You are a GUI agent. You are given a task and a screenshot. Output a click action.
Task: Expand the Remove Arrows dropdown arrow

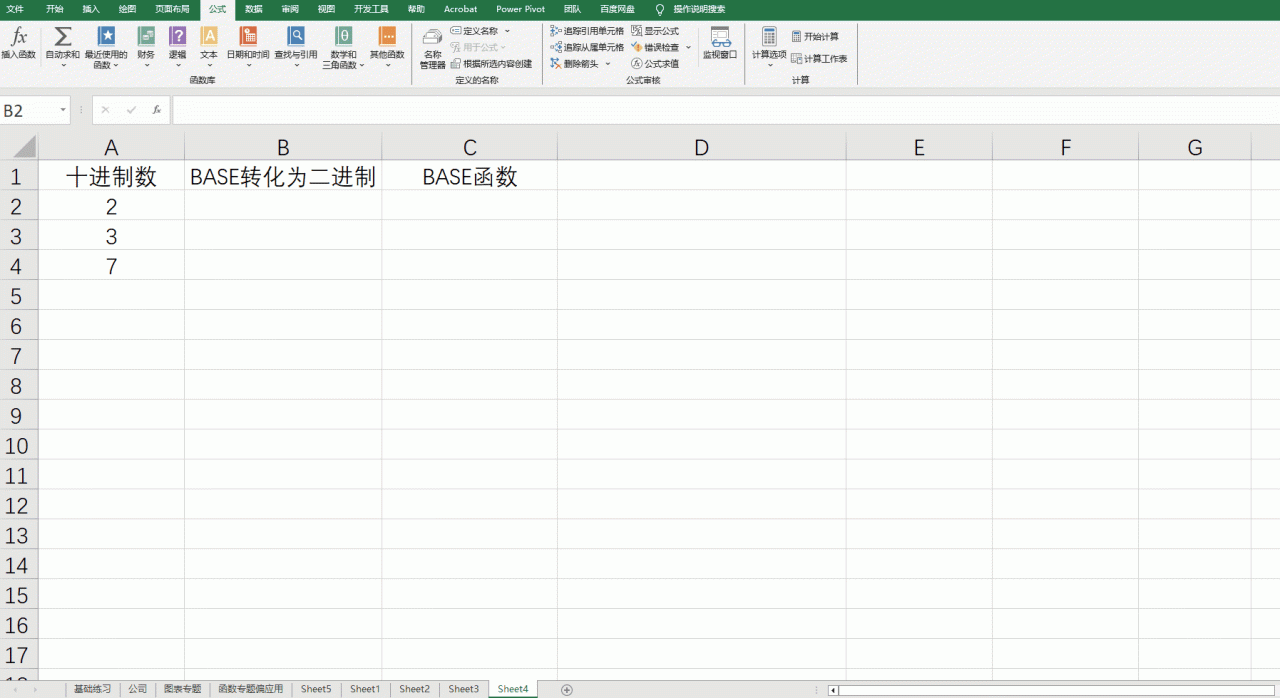tap(608, 63)
